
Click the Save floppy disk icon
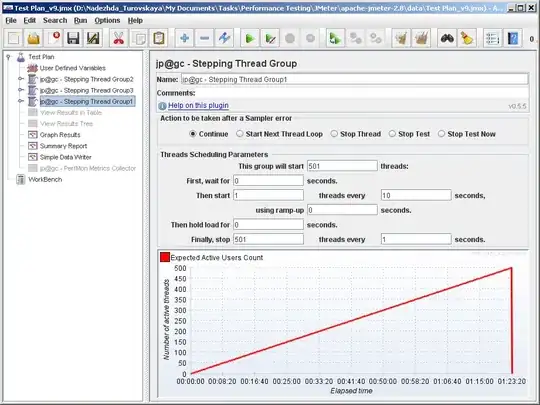[73, 38]
